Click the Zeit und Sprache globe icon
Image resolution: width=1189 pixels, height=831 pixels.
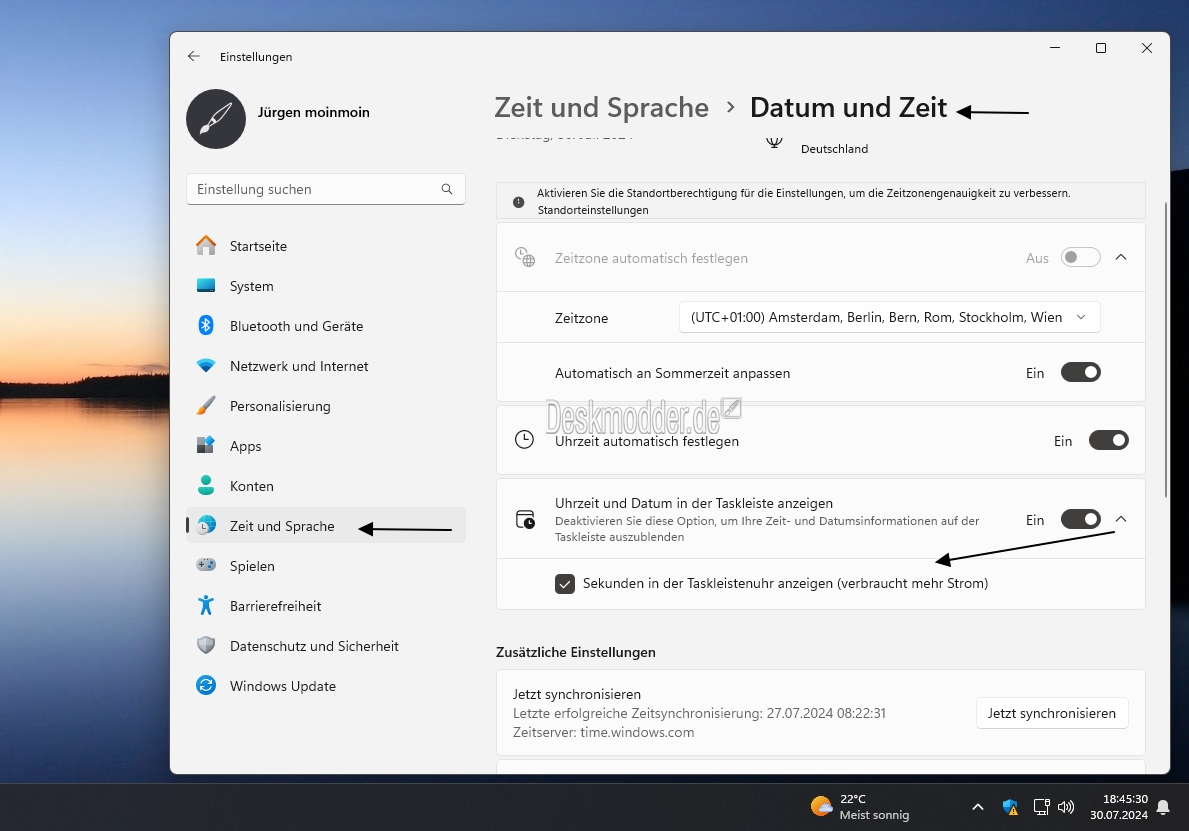[x=205, y=525]
